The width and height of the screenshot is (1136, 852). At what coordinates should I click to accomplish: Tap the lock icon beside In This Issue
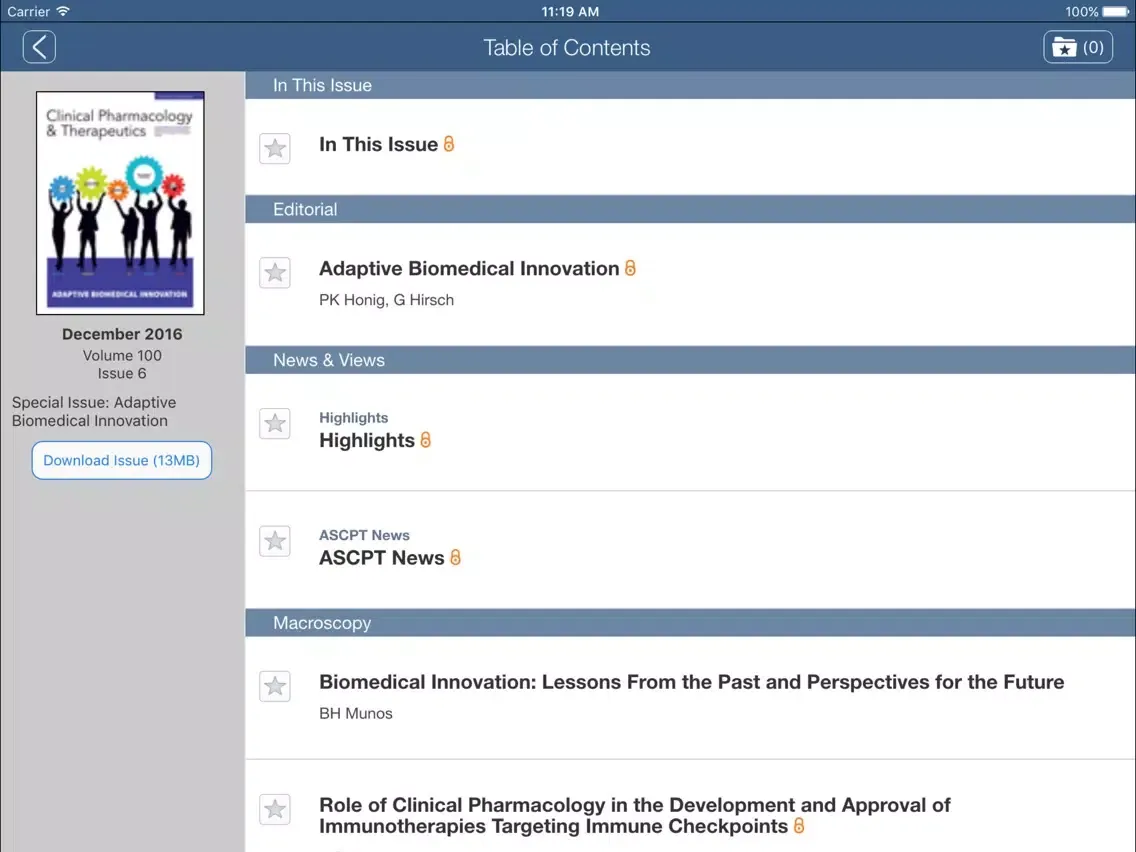click(x=449, y=143)
